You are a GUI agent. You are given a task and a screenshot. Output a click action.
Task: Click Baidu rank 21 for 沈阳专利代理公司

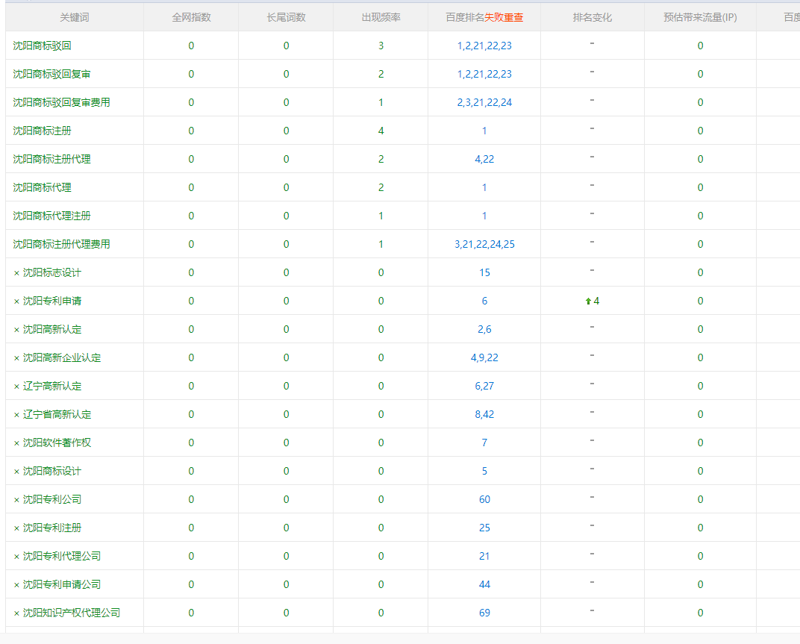pos(484,556)
